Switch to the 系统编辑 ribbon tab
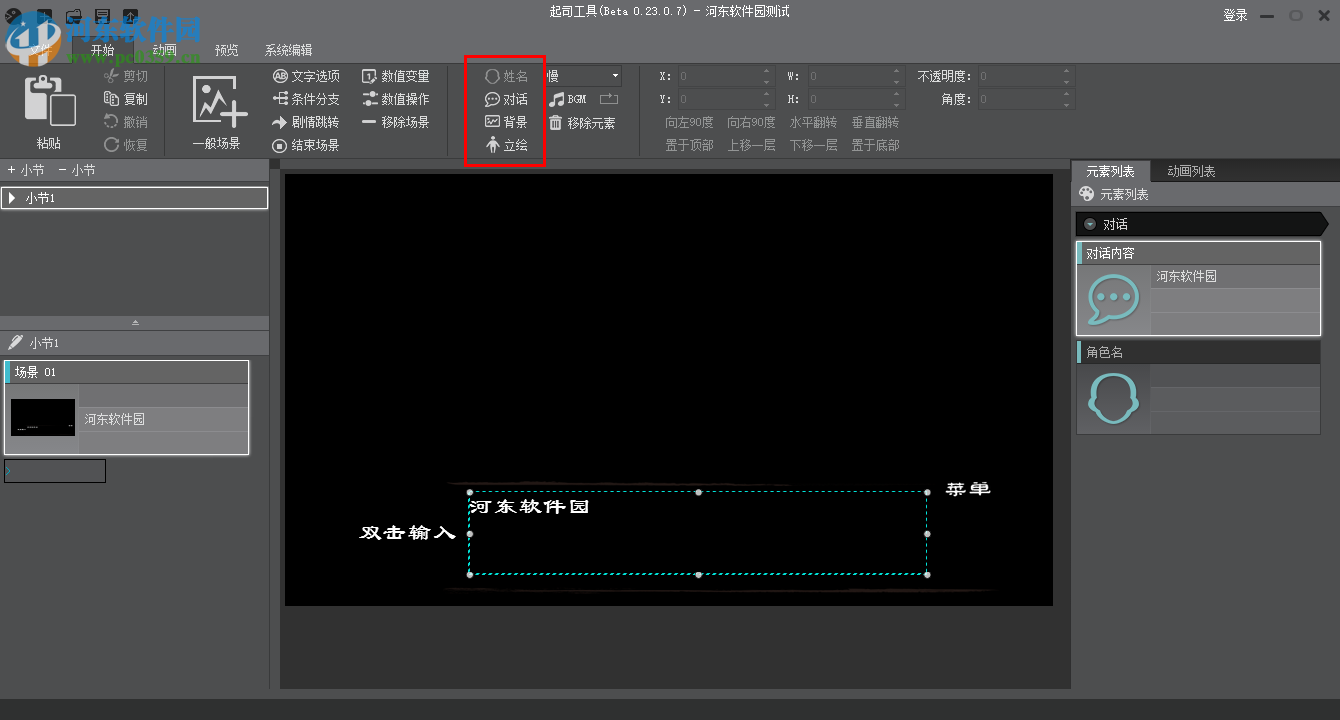Screen dimensions: 1340x720 point(288,50)
